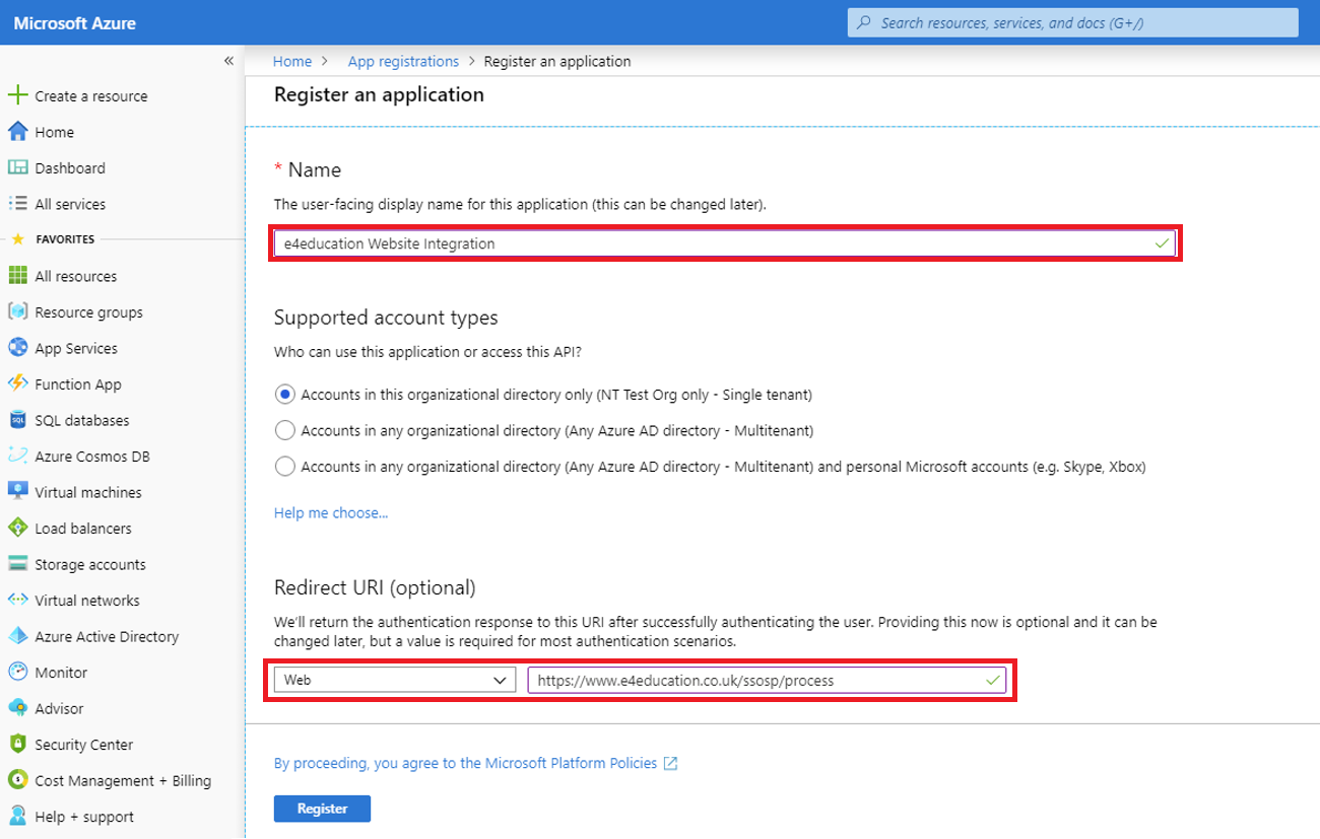
Task: Select single tenant organizational directory option
Action: [285, 395]
